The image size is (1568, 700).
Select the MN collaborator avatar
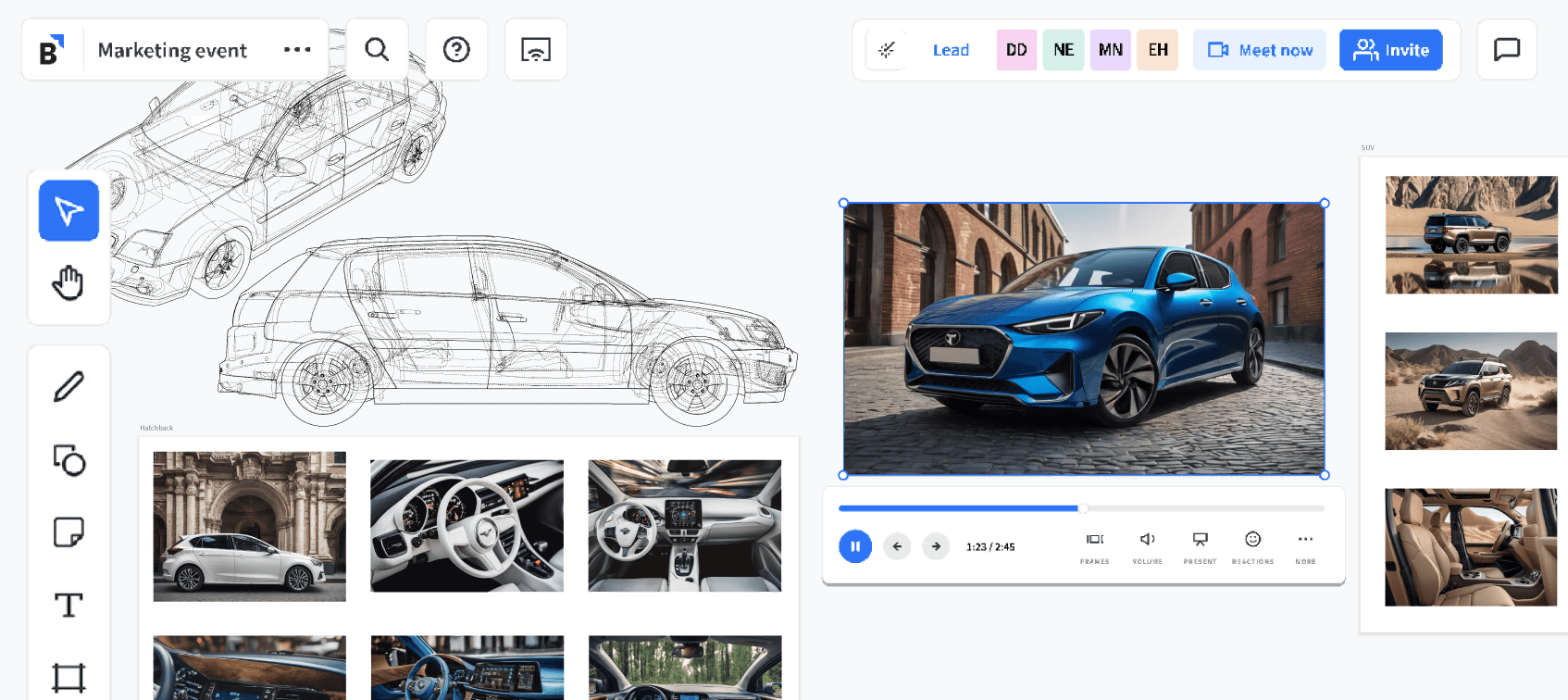tap(1111, 50)
